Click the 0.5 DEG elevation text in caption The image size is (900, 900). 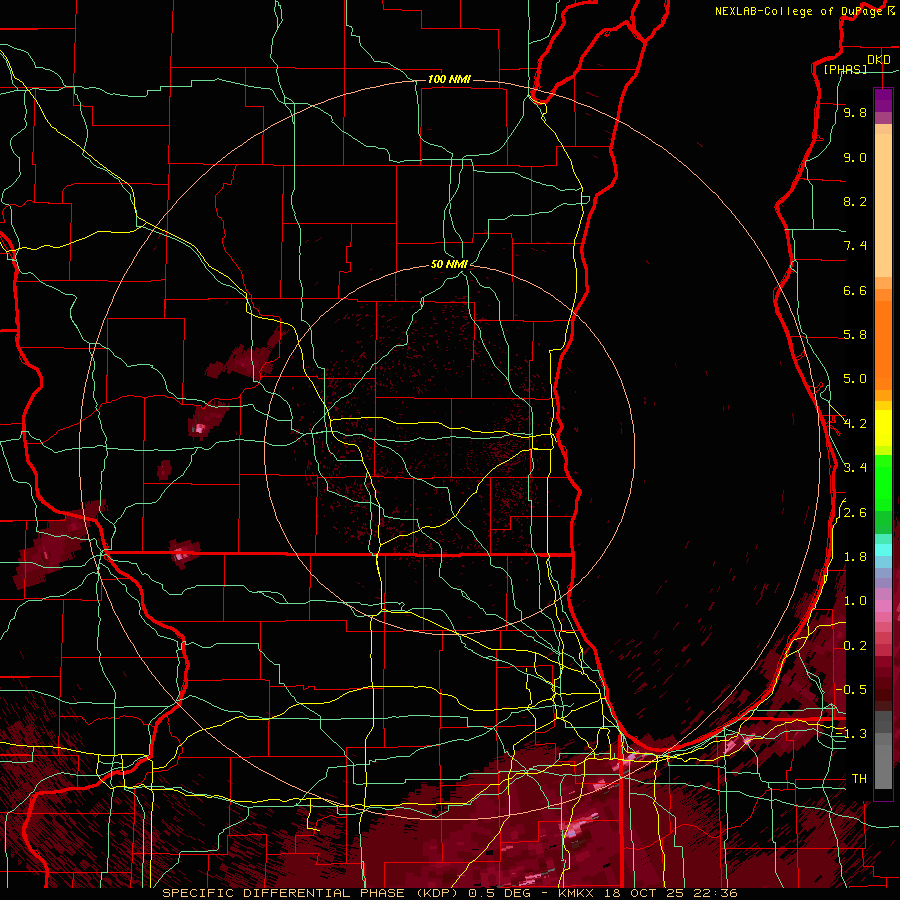[x=498, y=893]
